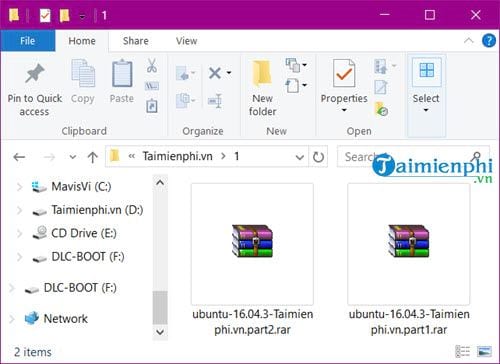Click navigation pane scroll down arrow

pyautogui.click(x=160, y=332)
